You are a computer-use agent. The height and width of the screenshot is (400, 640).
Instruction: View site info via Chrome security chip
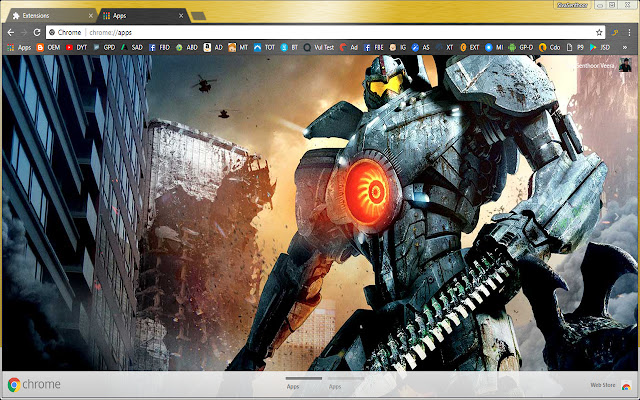pos(65,32)
